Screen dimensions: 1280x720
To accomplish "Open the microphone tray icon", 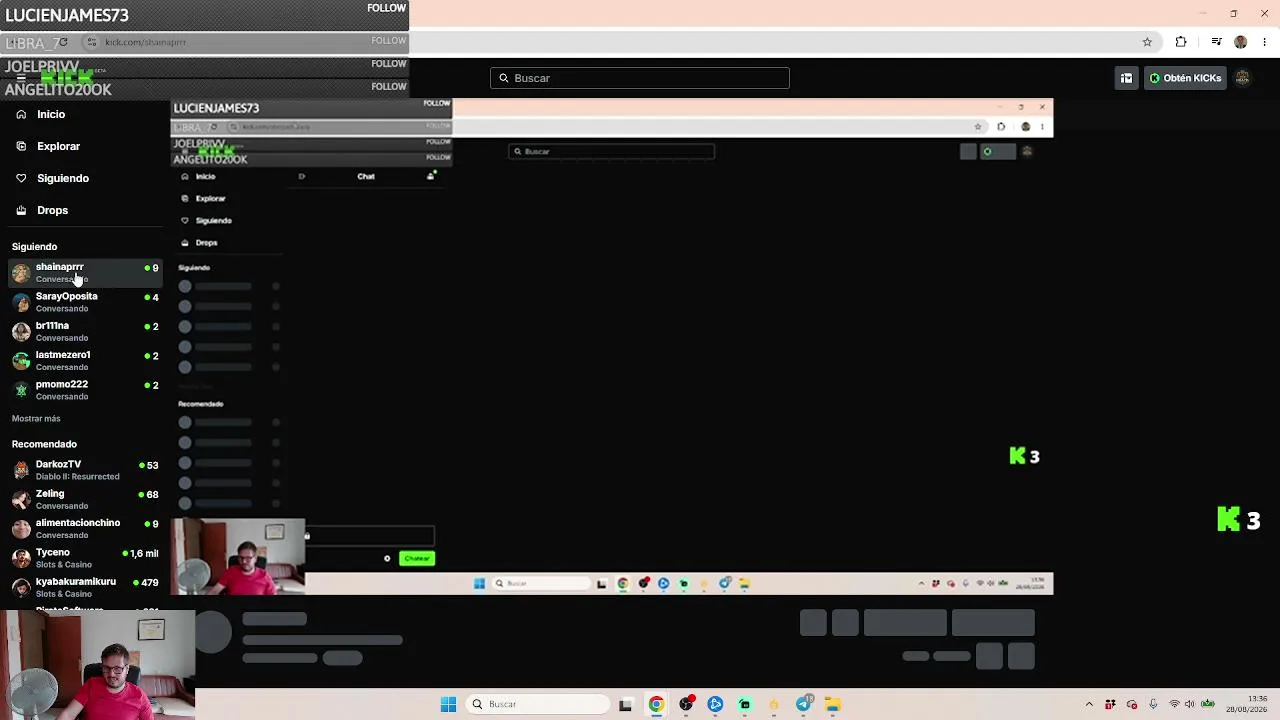I will tap(1153, 704).
